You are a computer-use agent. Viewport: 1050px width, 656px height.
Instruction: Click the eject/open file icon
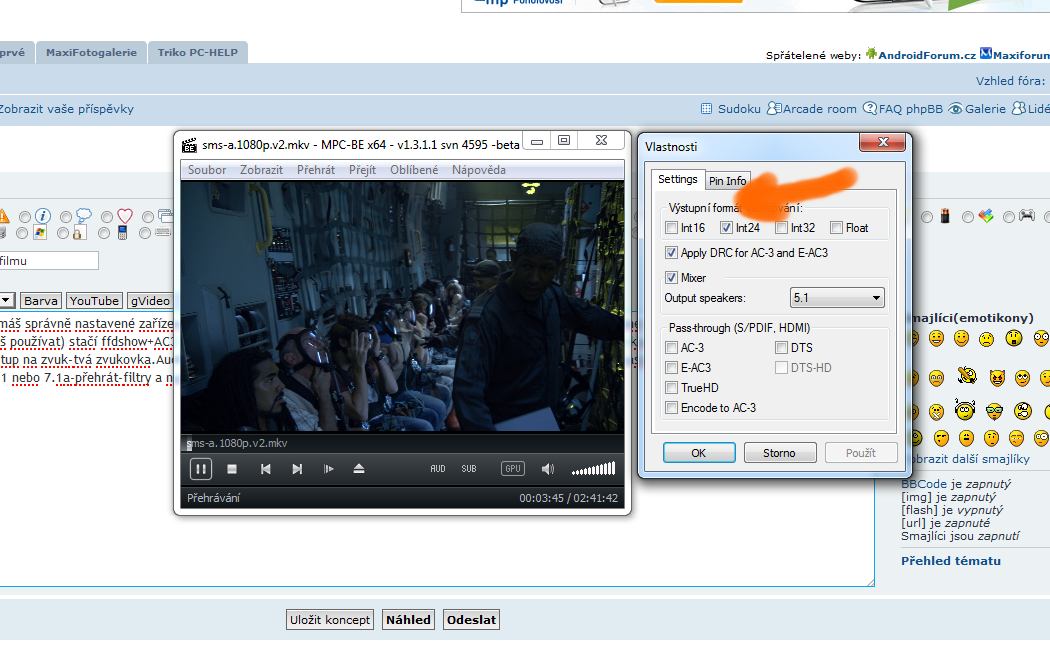point(359,469)
